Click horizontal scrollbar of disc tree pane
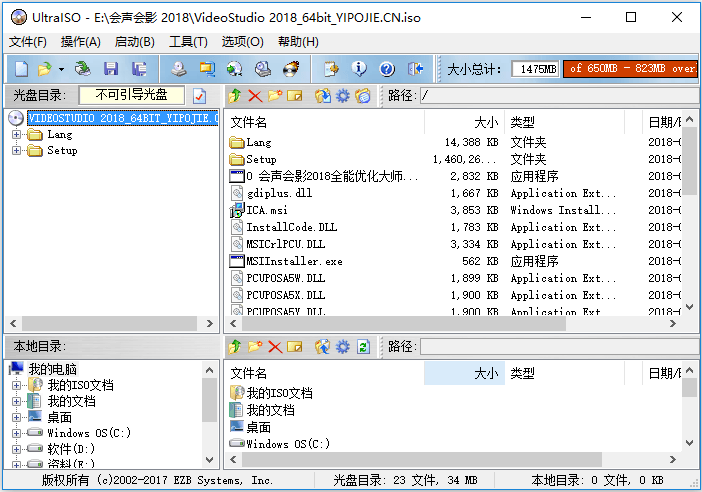702x492 pixels. tap(111, 323)
